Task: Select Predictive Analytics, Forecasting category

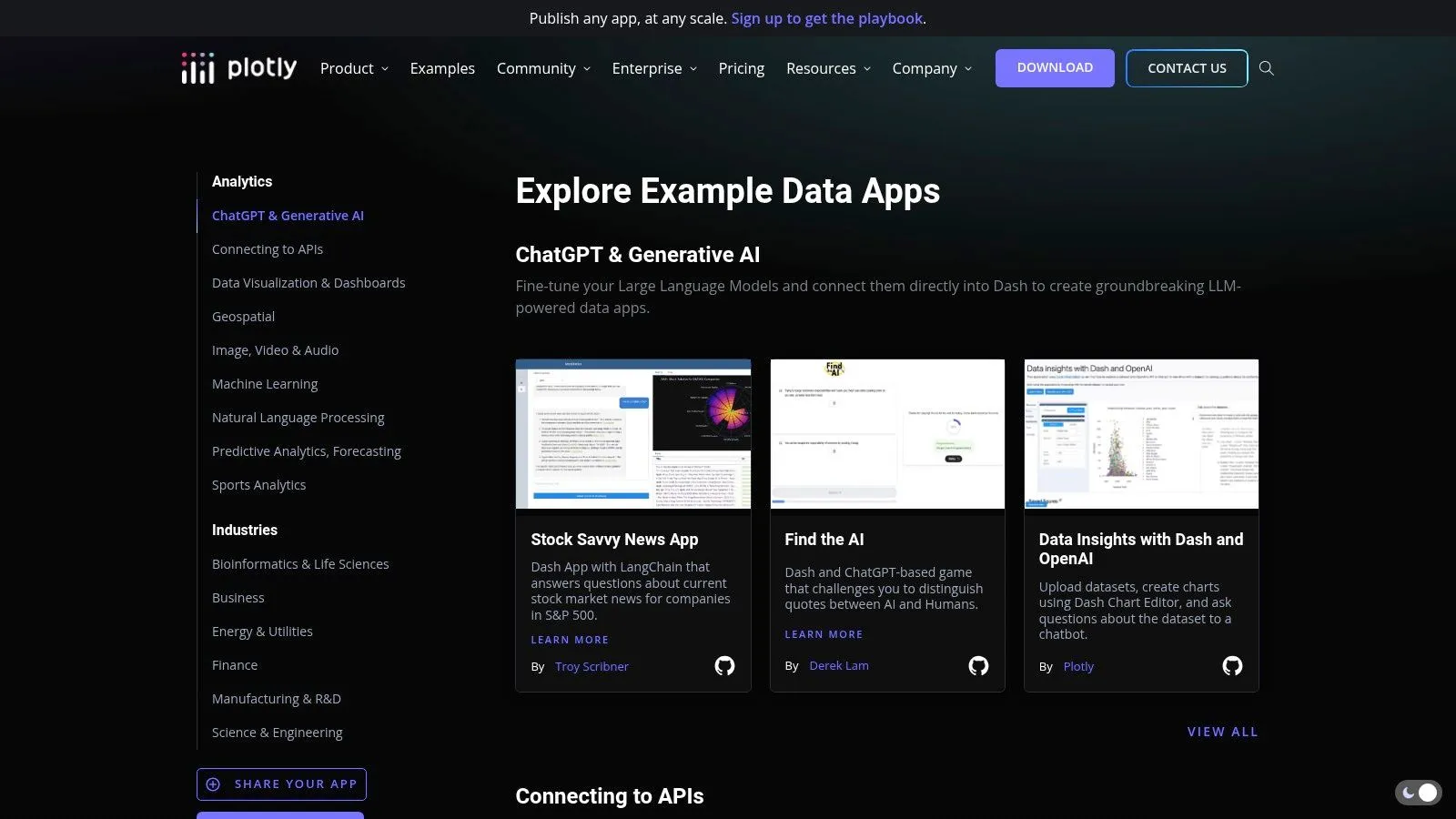Action: point(306,451)
